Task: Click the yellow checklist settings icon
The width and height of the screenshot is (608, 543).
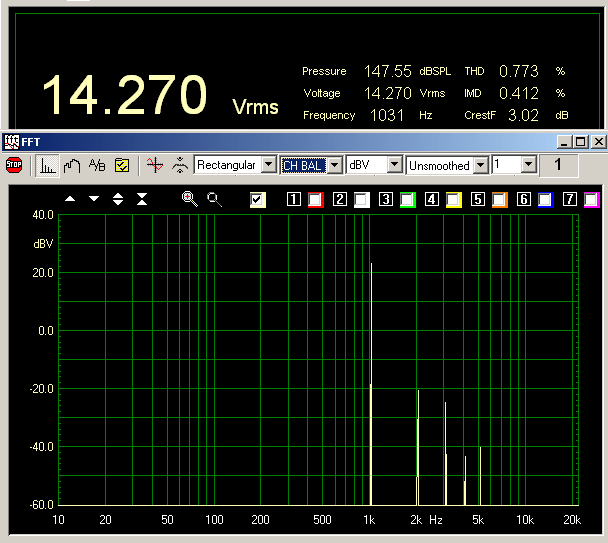Action: 122,165
